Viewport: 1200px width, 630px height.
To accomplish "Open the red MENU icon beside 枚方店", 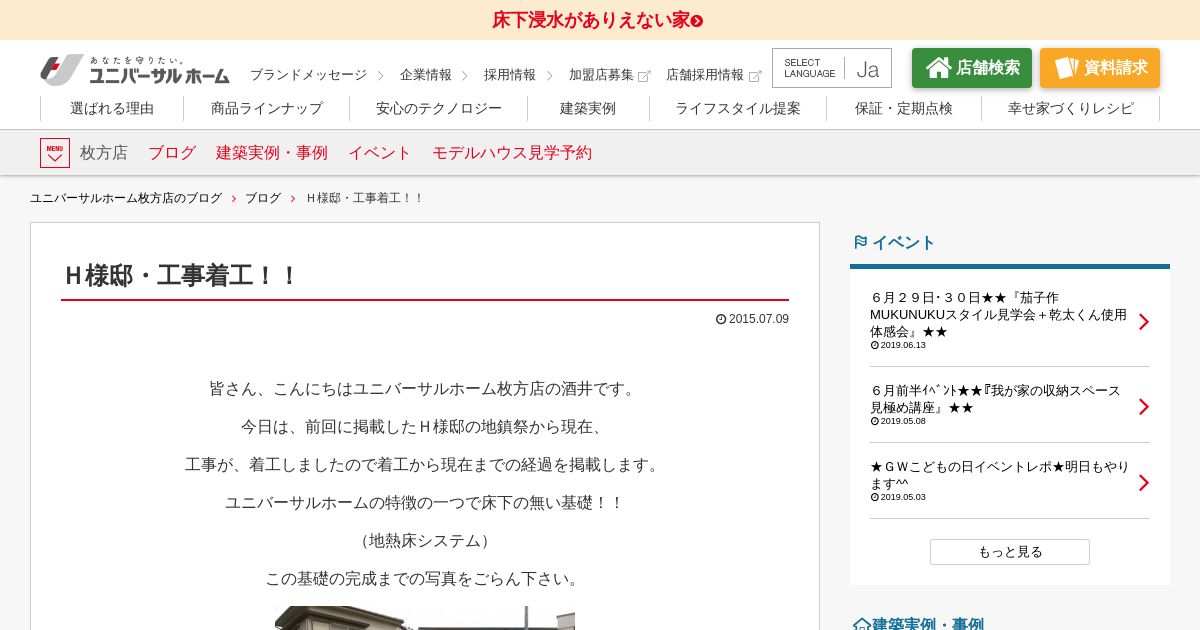I will click(55, 153).
